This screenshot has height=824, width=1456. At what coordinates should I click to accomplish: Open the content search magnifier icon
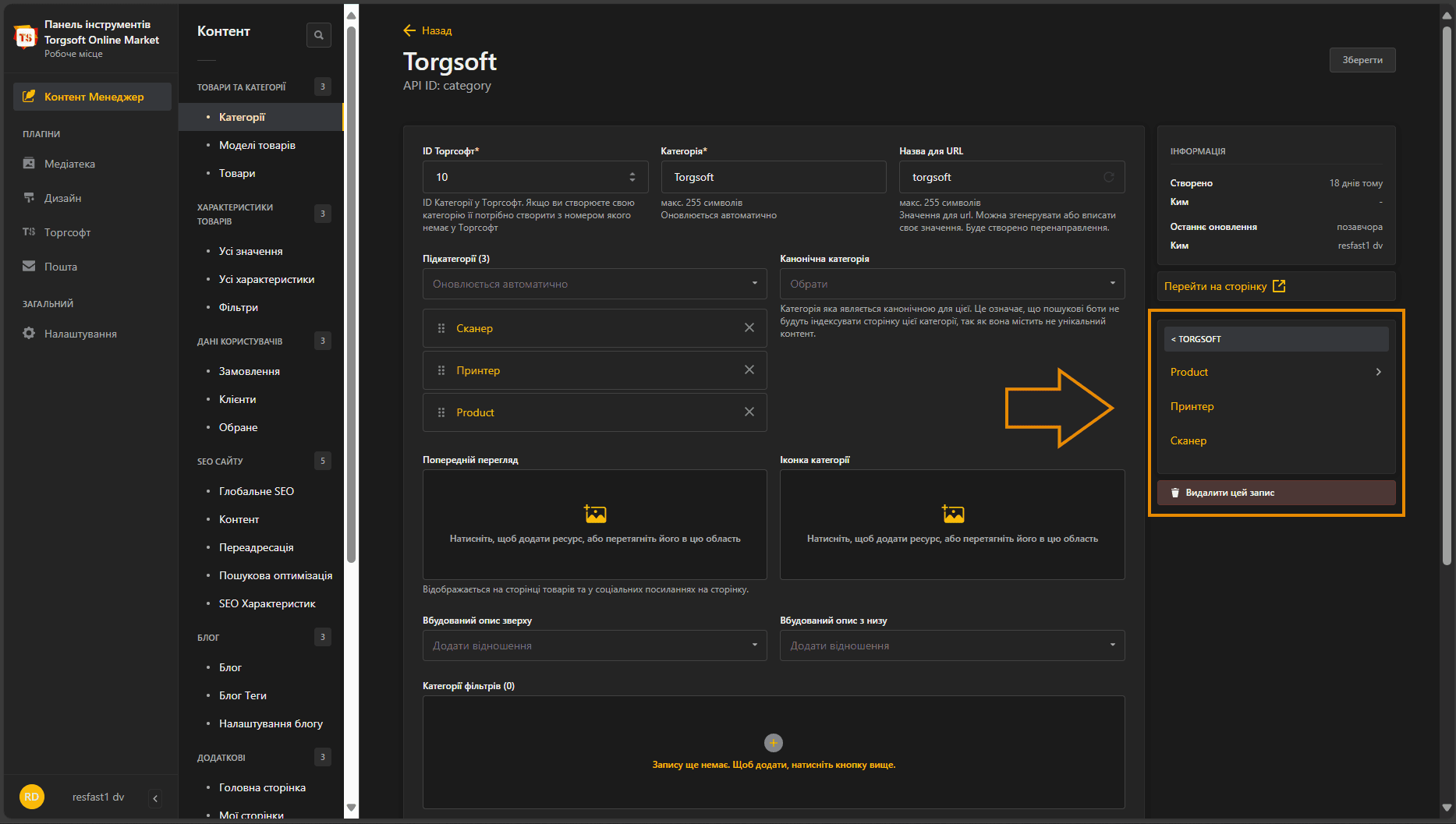(x=319, y=35)
